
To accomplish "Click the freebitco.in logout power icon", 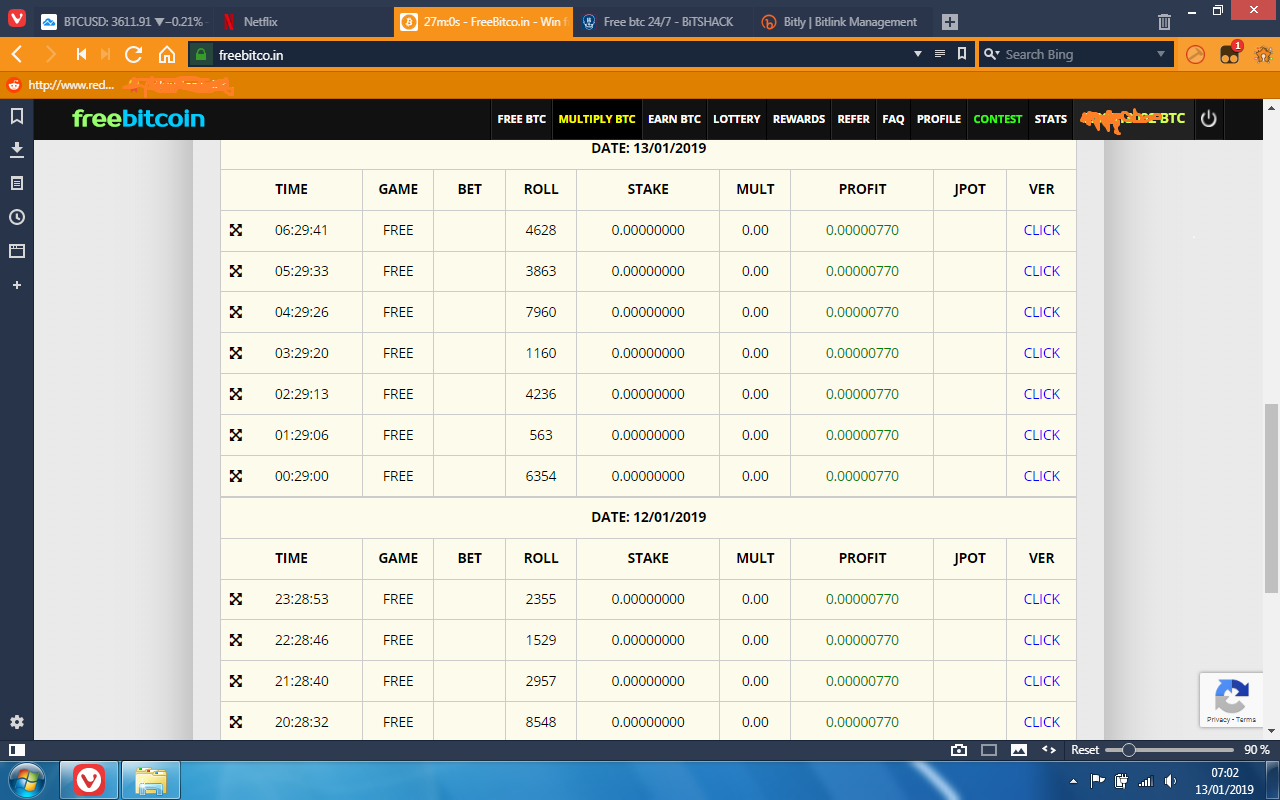I will pyautogui.click(x=1209, y=119).
